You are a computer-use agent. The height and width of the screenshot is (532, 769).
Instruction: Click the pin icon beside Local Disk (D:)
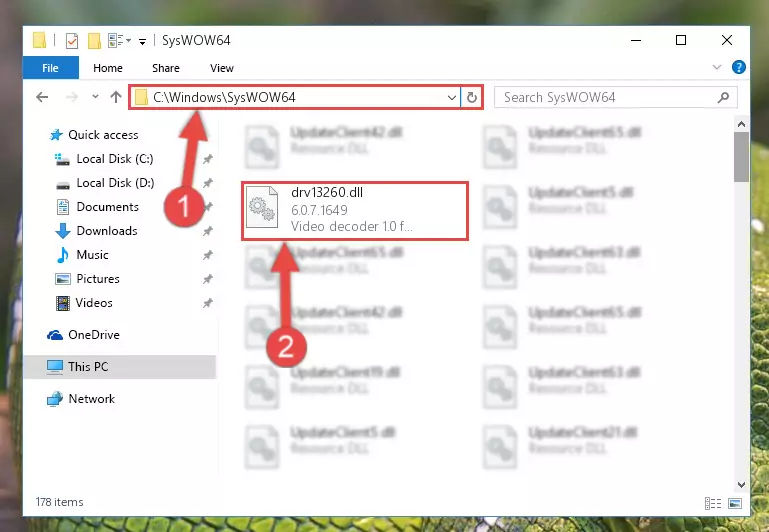(207, 183)
